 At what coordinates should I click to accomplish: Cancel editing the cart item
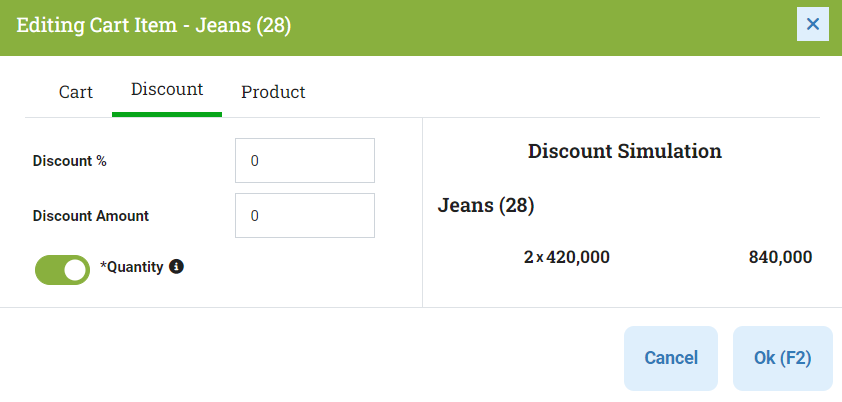(671, 358)
